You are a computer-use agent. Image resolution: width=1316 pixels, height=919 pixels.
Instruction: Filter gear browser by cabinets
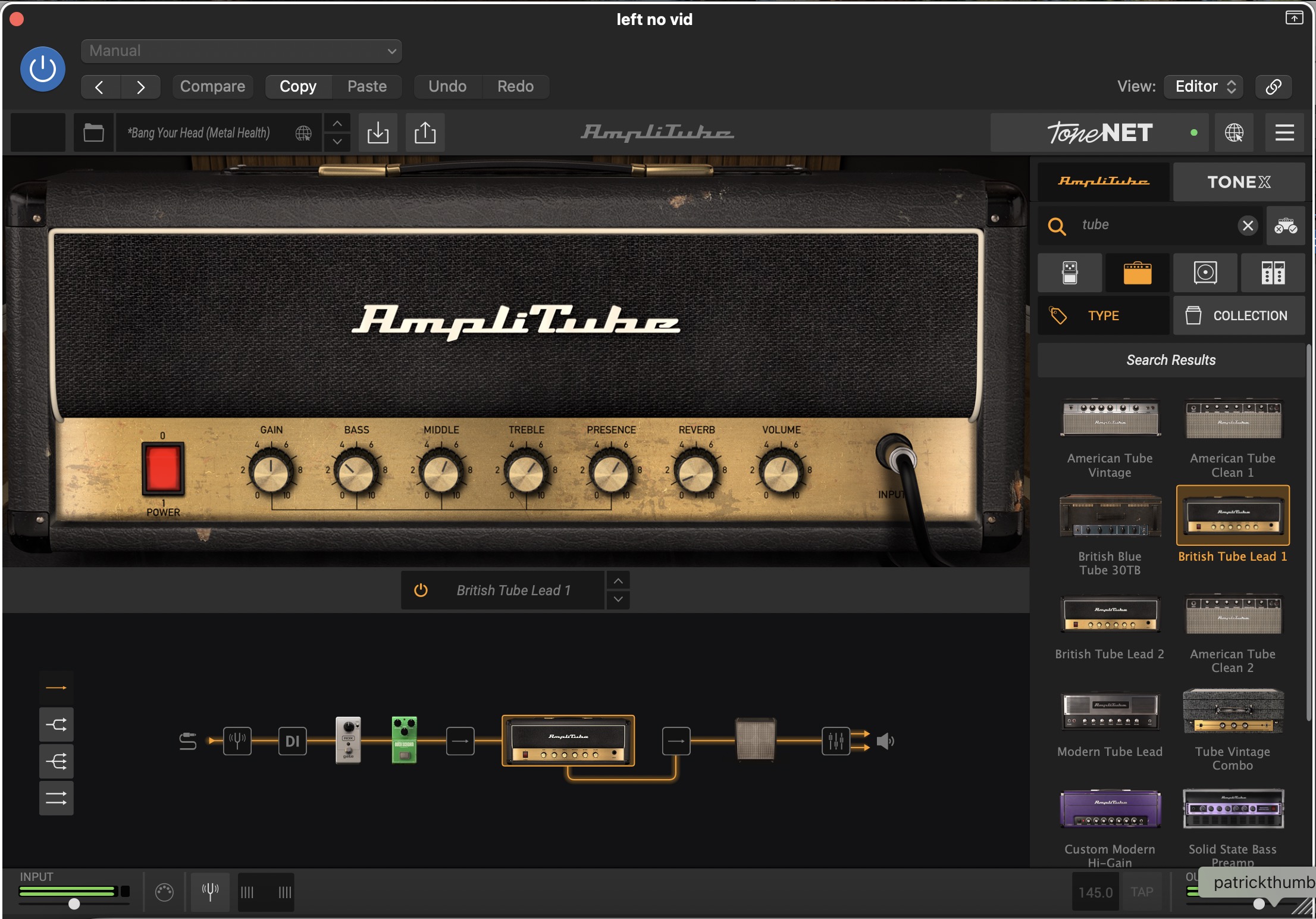[1205, 273]
